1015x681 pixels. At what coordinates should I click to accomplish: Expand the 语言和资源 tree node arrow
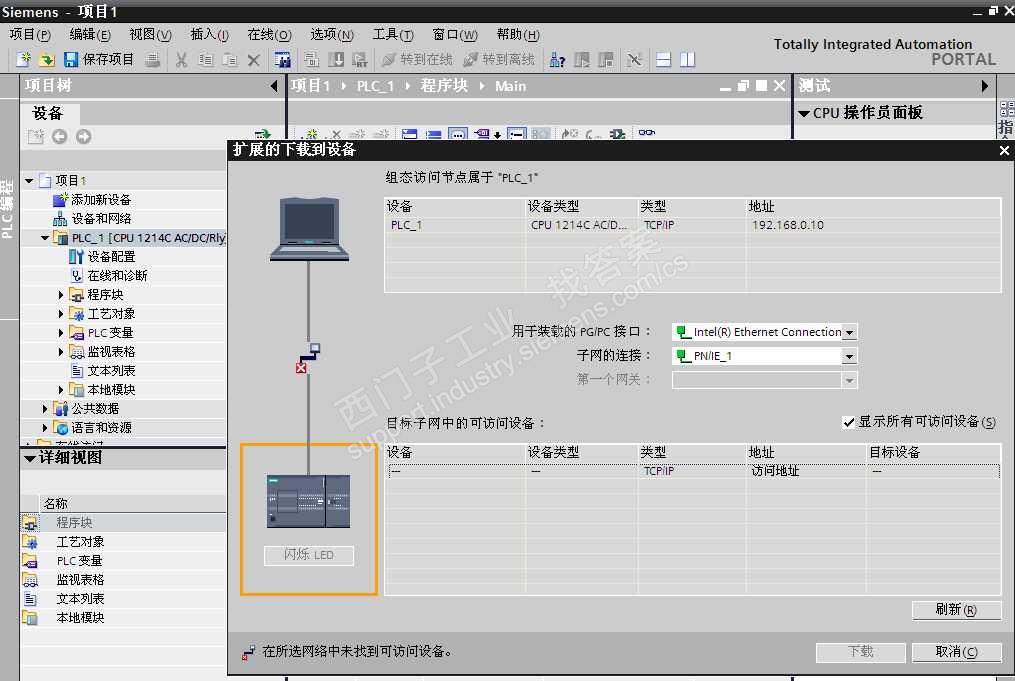tap(45, 428)
